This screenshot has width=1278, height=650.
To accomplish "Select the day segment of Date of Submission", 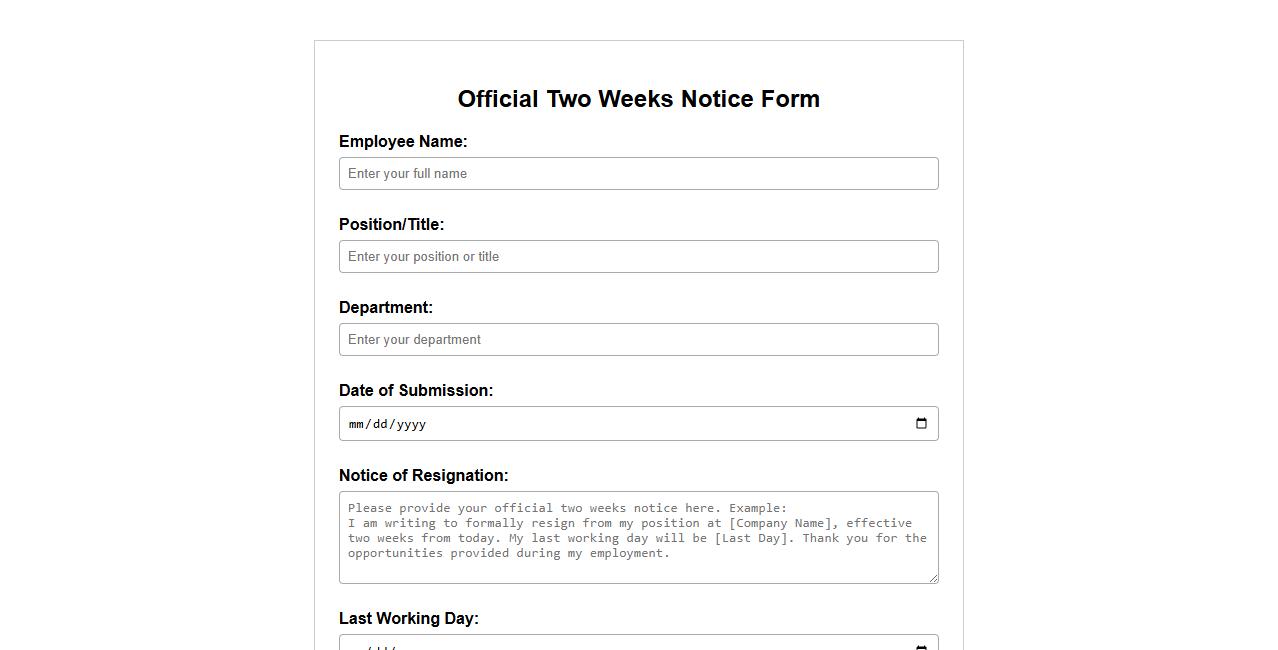I will [x=378, y=423].
